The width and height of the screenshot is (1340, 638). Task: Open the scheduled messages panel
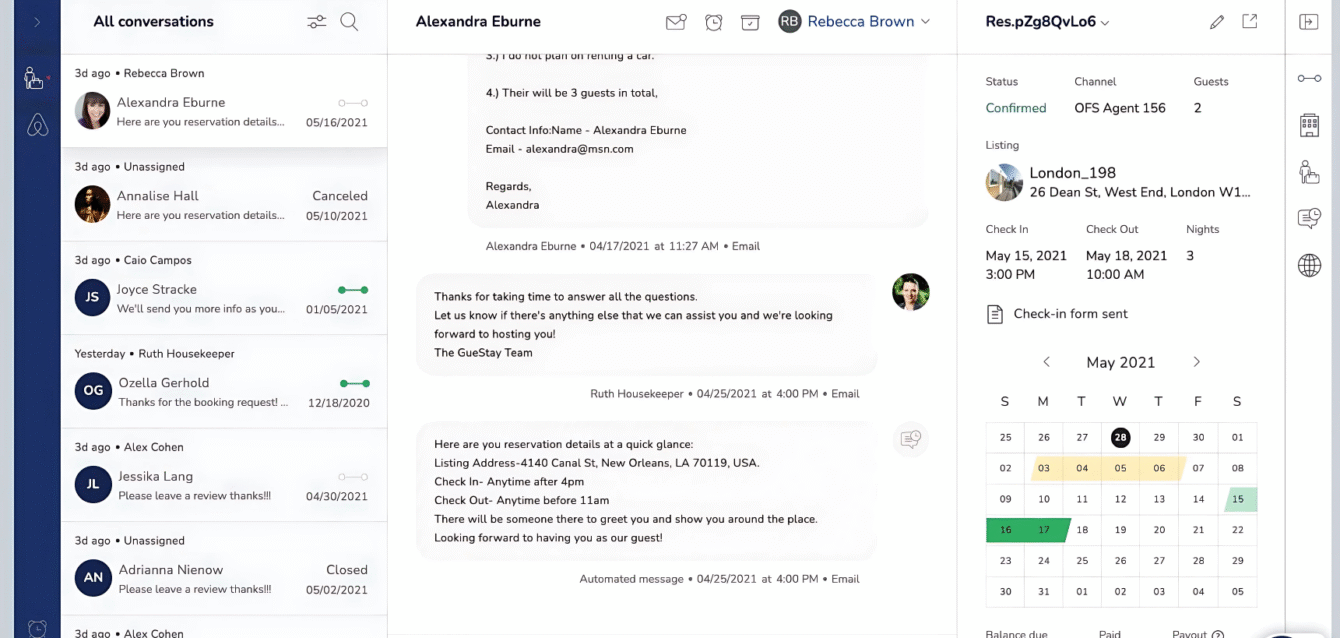pos(1308,217)
